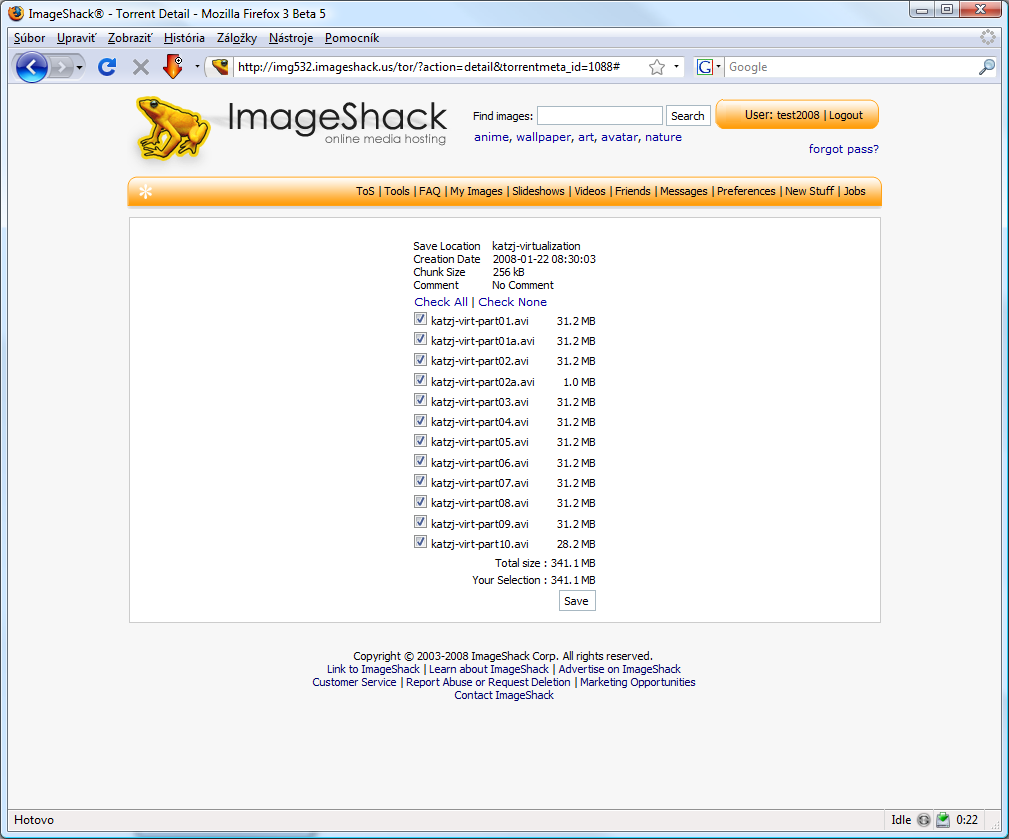Toggle checkbox for katzj-virt-part06.avi

coord(420,461)
